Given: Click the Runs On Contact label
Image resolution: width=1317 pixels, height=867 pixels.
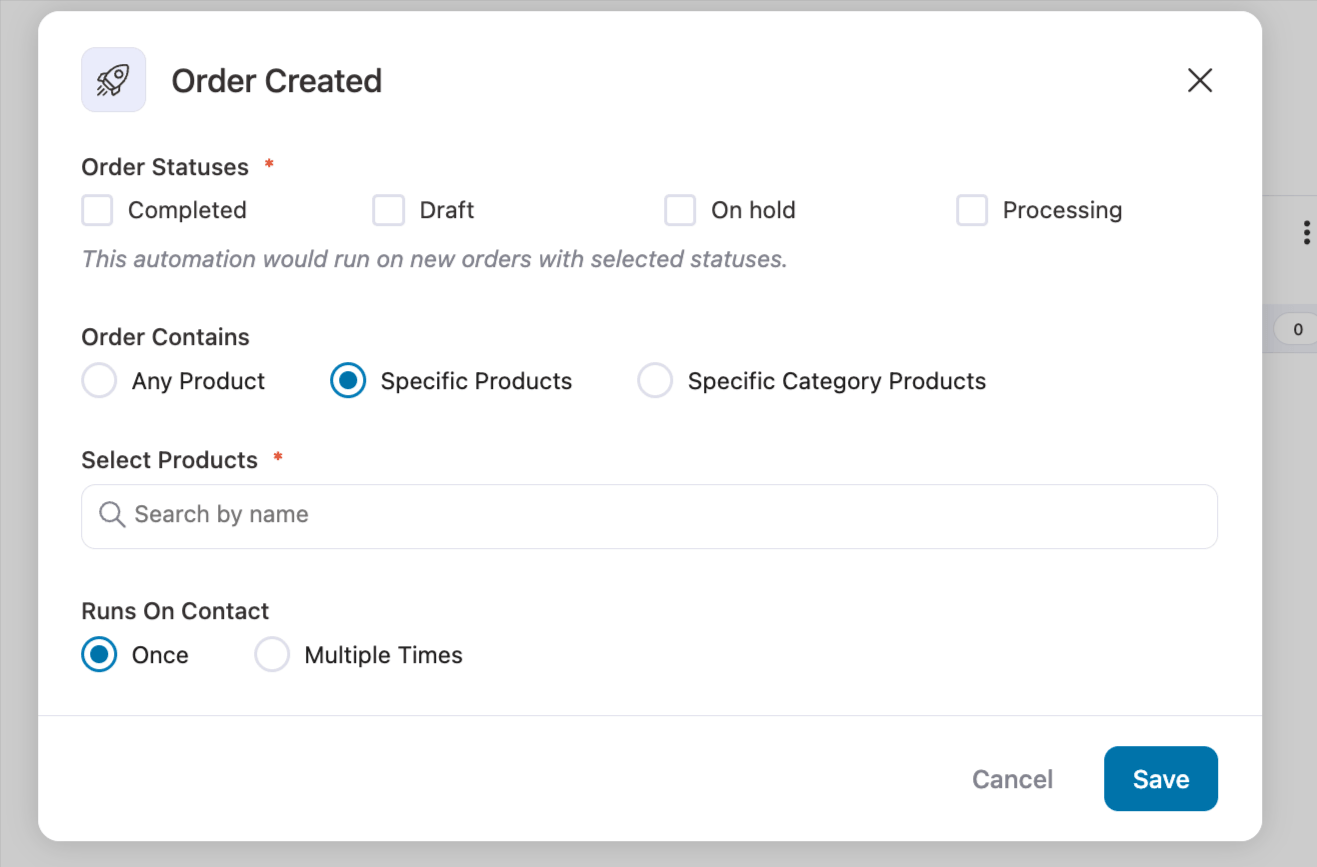Looking at the screenshot, I should (175, 611).
